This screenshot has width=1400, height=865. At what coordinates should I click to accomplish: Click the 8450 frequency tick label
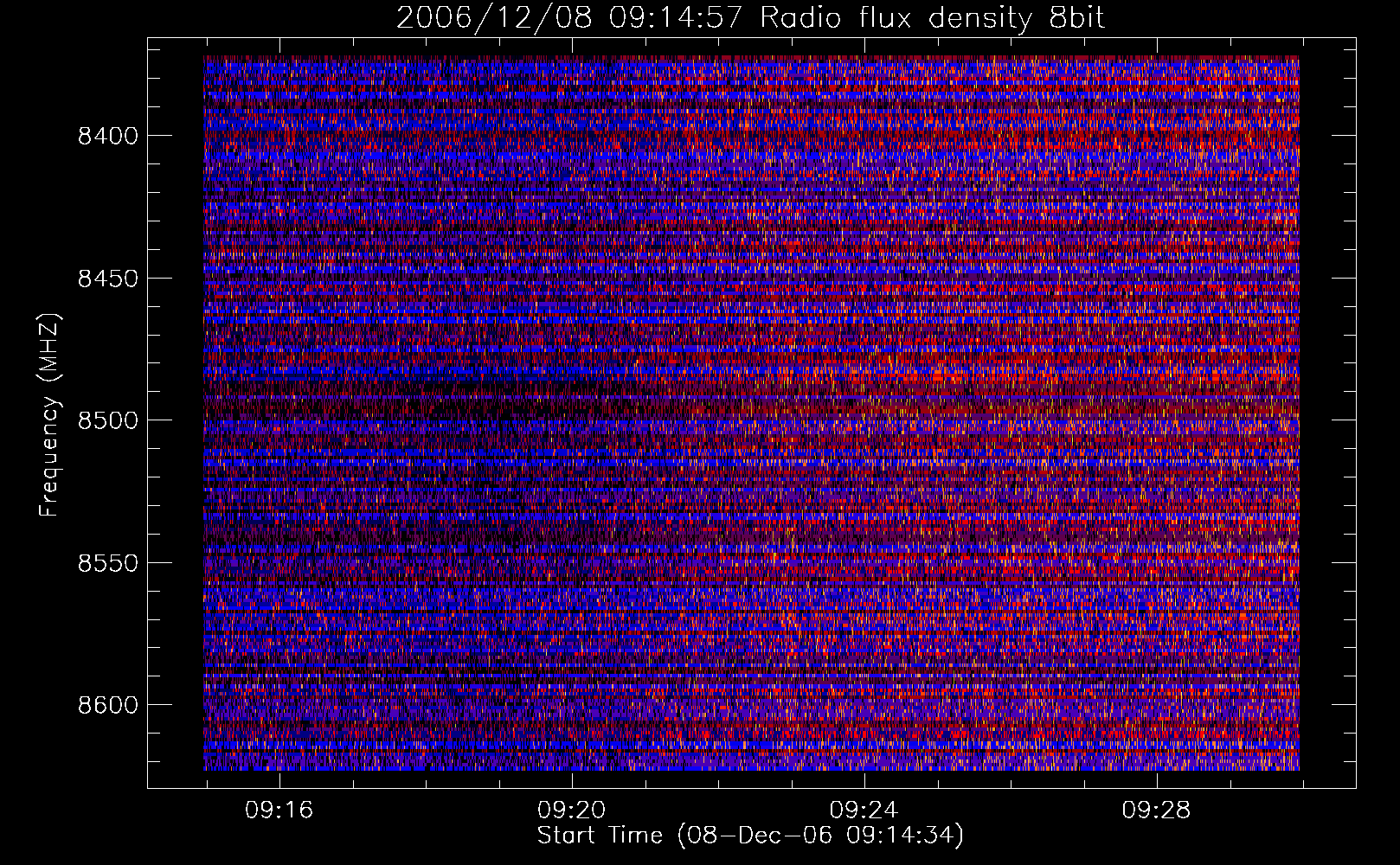click(108, 279)
